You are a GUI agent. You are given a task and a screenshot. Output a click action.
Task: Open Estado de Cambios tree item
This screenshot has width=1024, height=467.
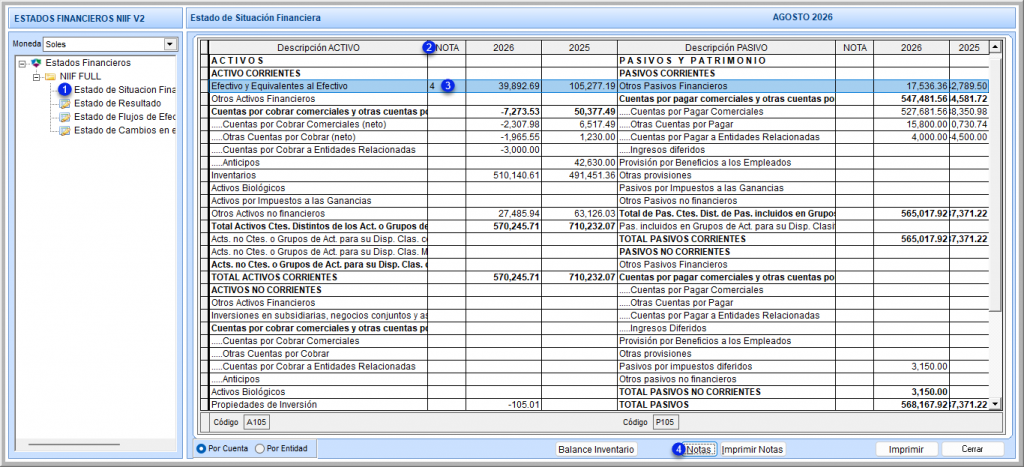coord(125,131)
